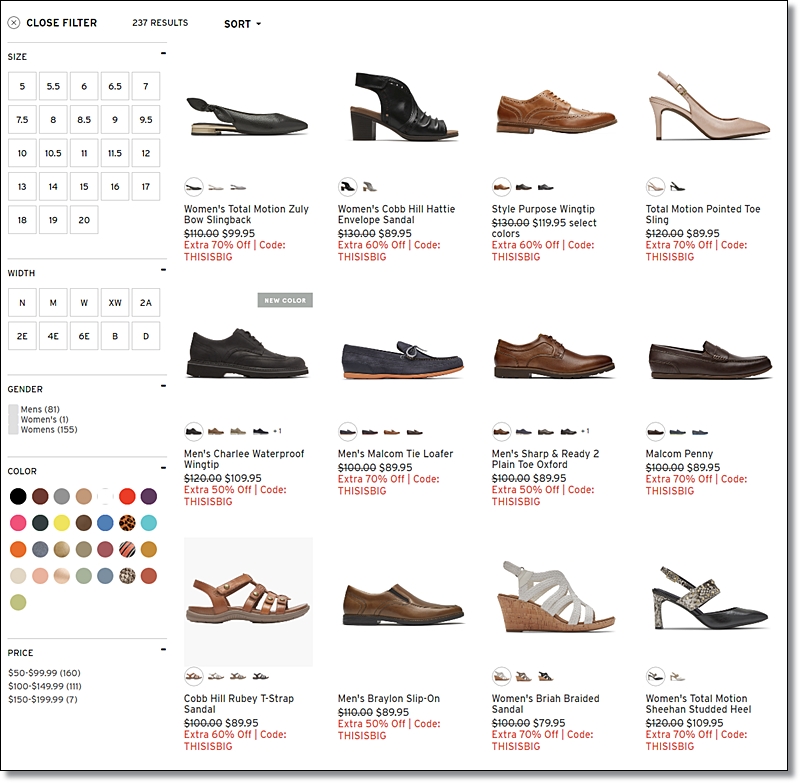
Task: Open Men's Sharp & Ready 2 Oxford link
Action: pyautogui.click(x=545, y=459)
